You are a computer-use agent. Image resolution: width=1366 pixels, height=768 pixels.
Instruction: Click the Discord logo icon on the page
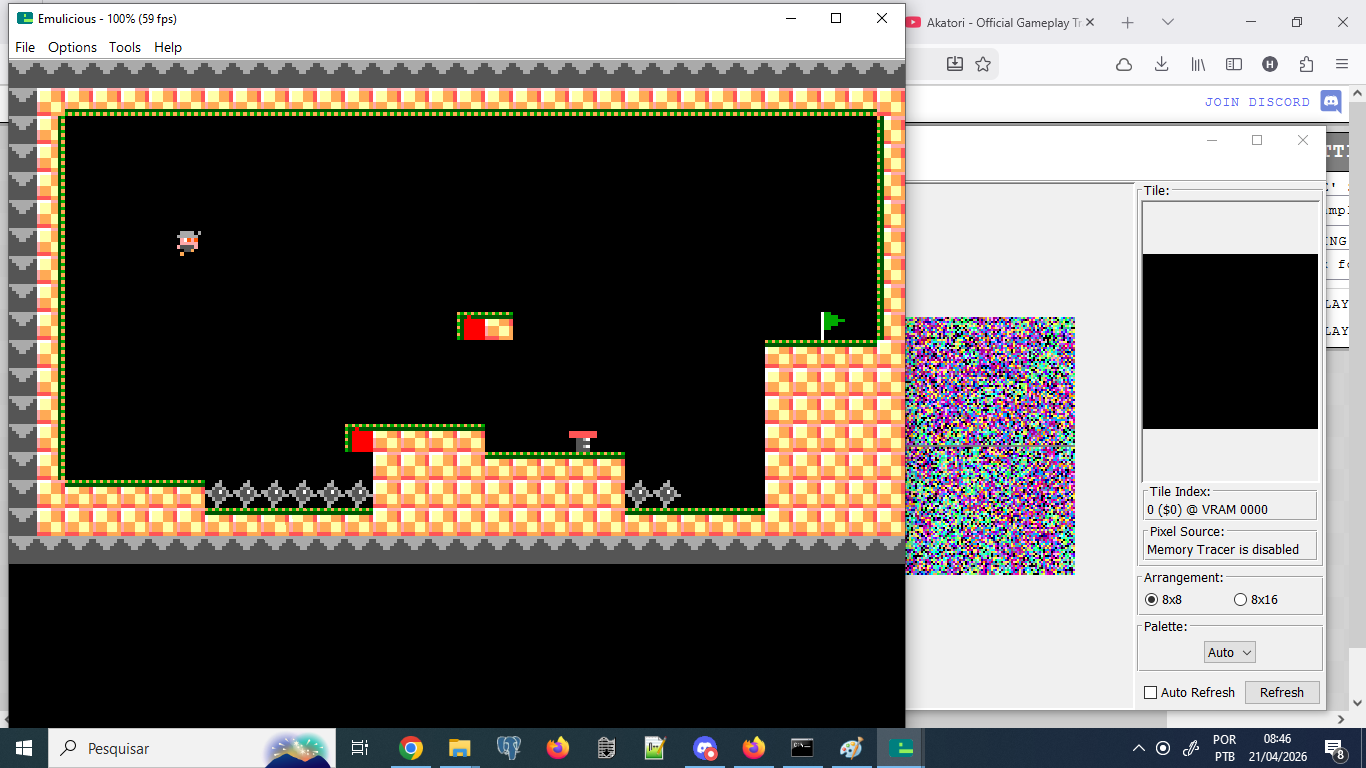coord(1331,101)
